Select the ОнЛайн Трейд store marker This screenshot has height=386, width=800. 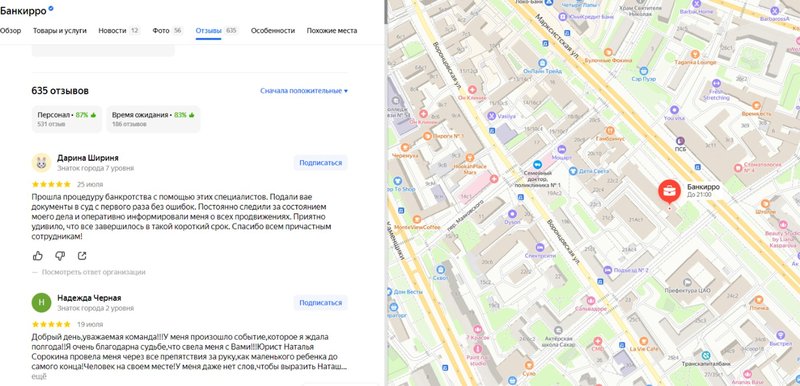[x=542, y=63]
